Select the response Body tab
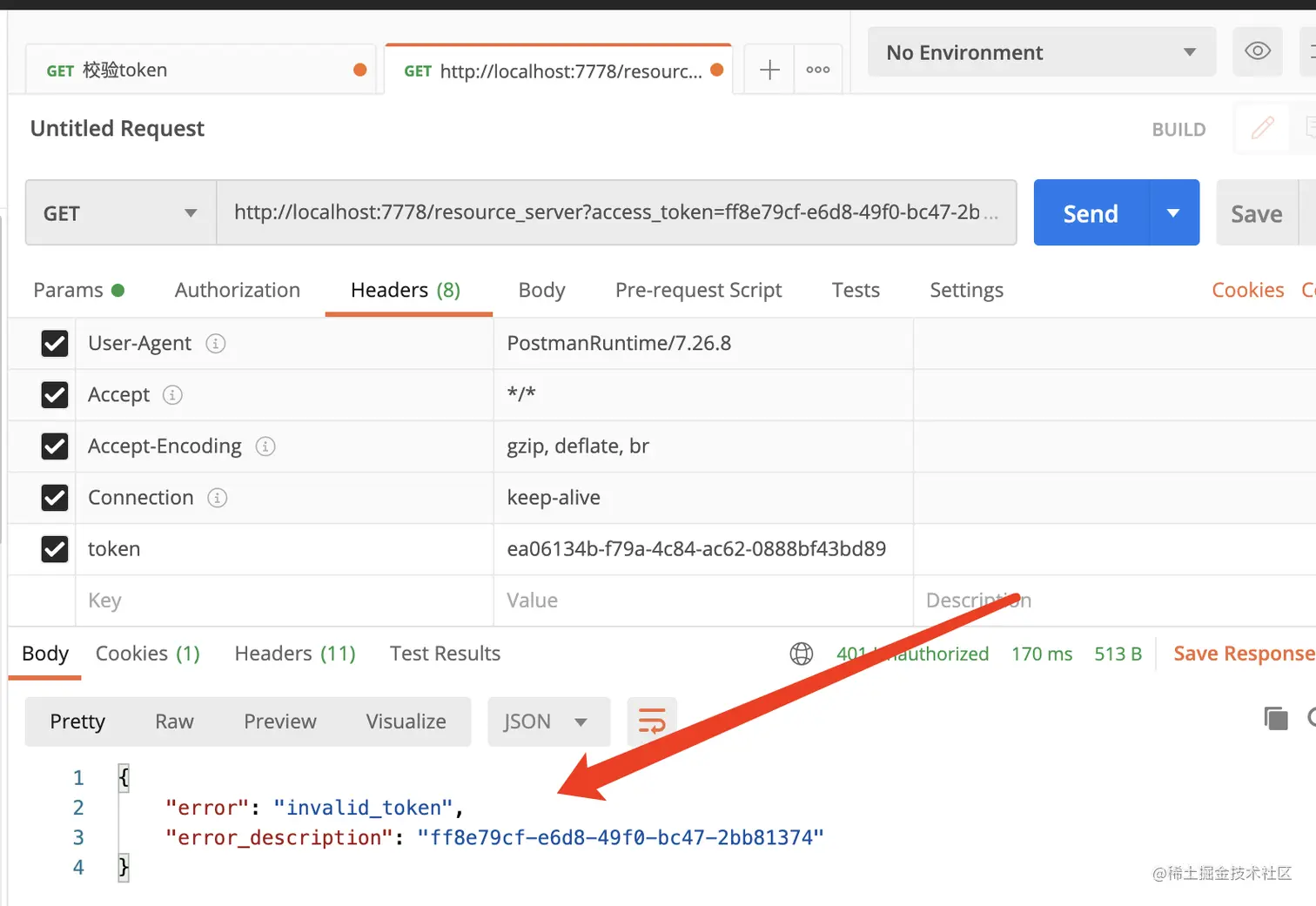This screenshot has width=1316, height=906. [45, 654]
